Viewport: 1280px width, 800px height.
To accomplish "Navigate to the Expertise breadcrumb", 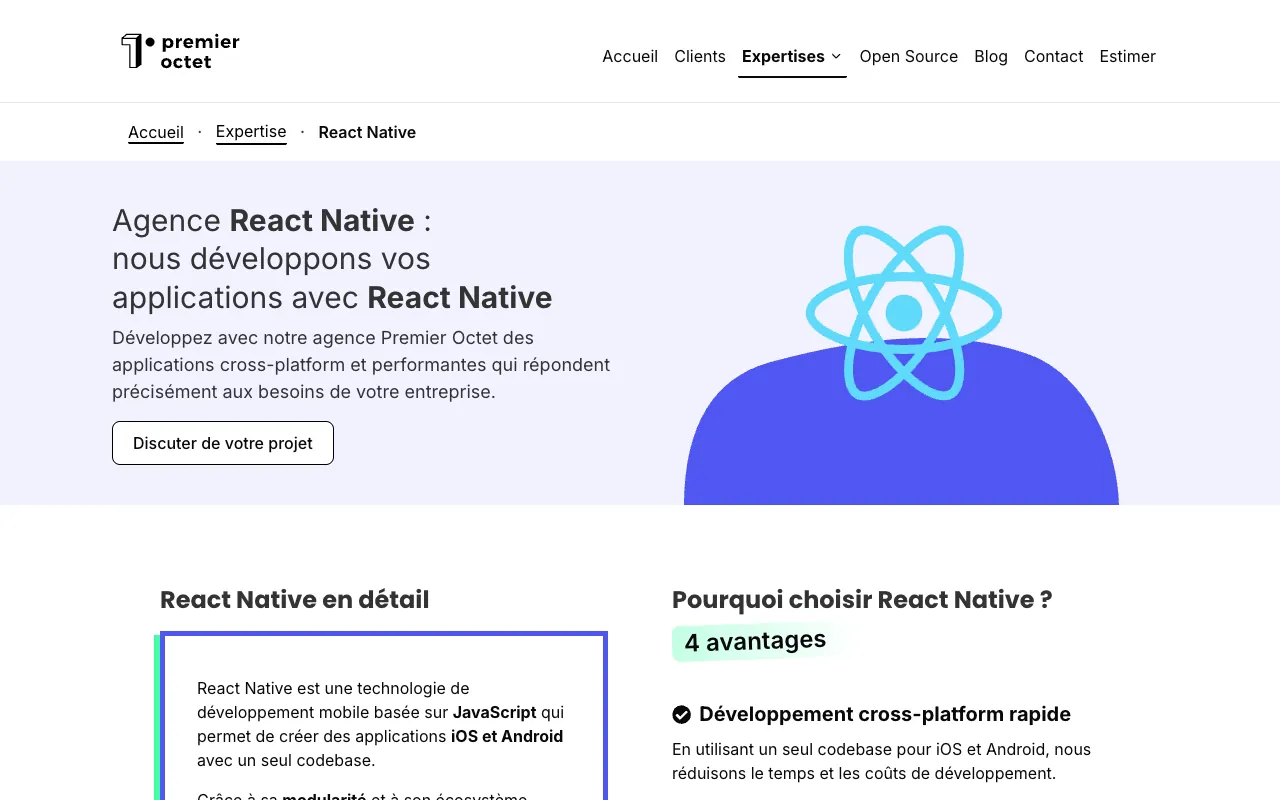I will (x=251, y=132).
